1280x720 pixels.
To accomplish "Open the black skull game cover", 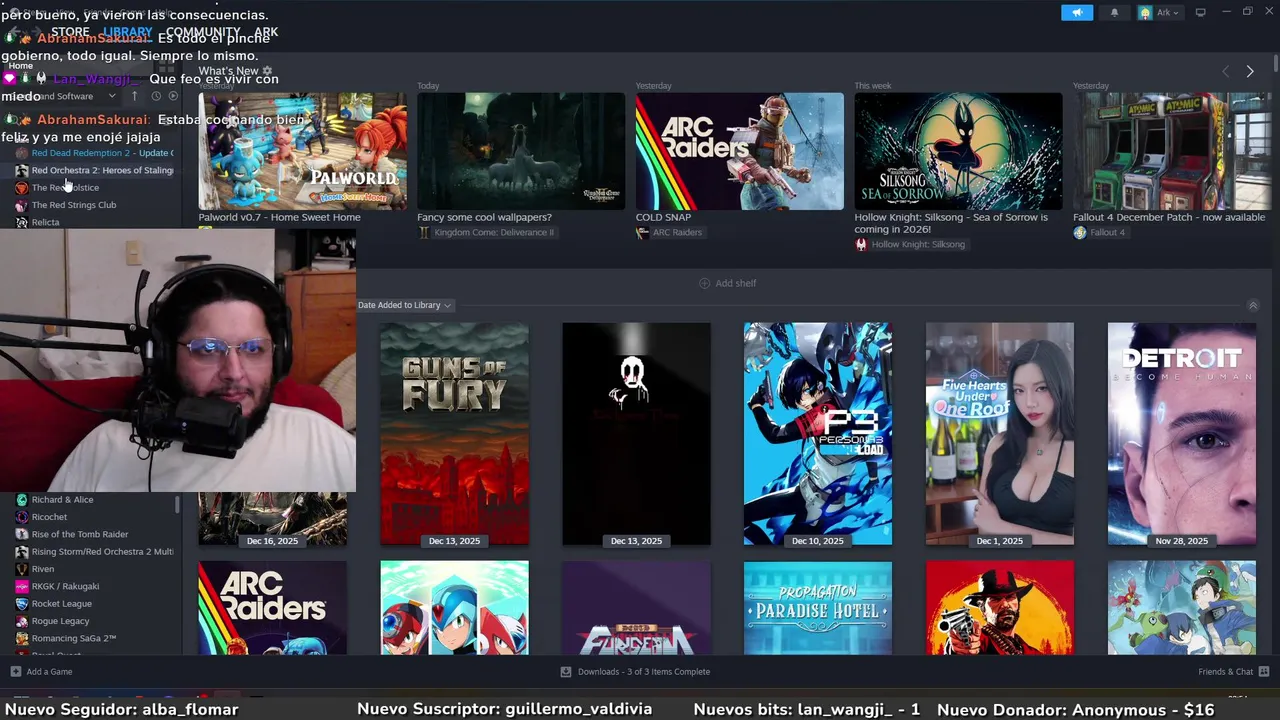I will coord(636,434).
